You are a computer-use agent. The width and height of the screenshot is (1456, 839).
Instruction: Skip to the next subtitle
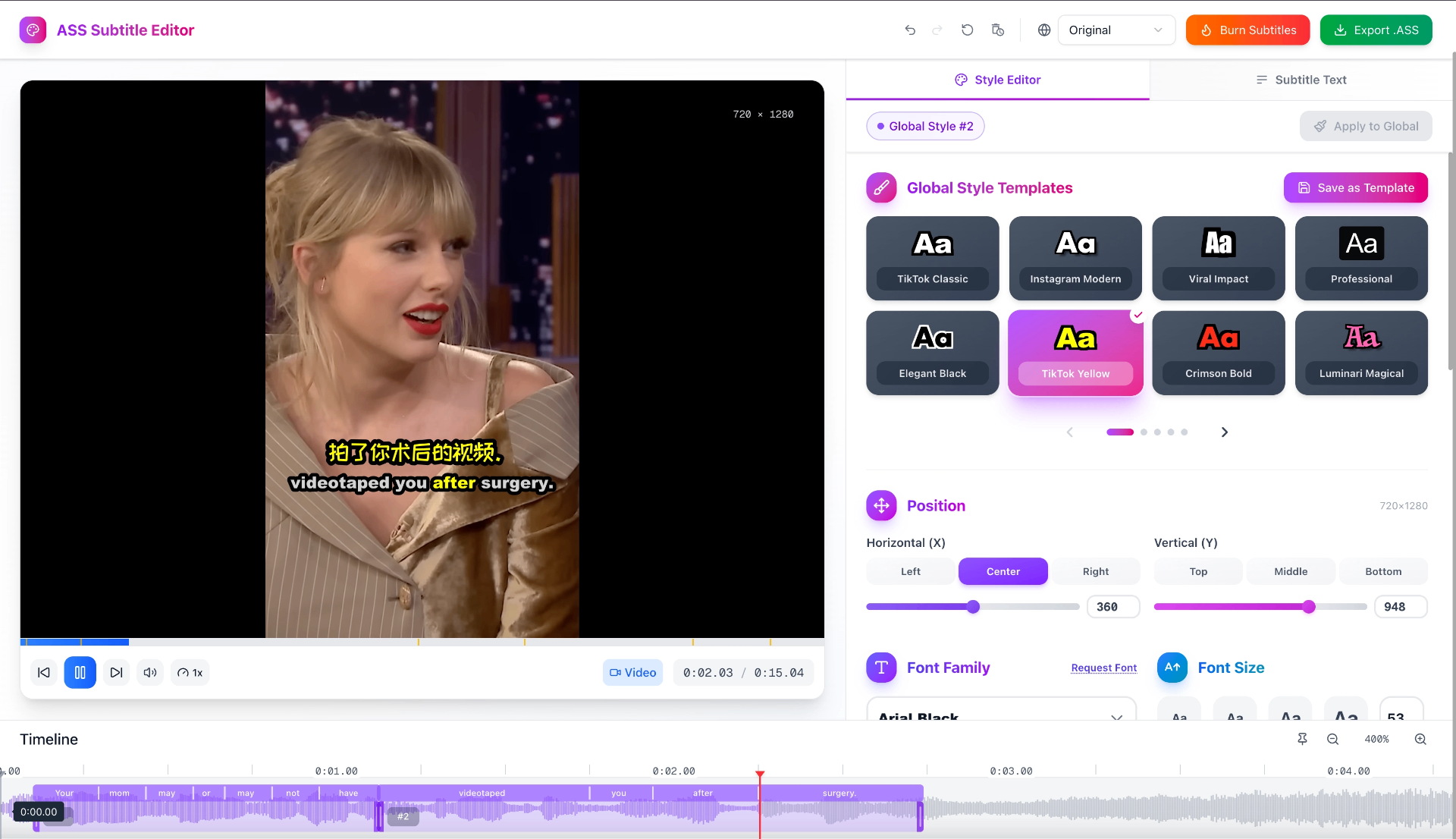click(116, 672)
